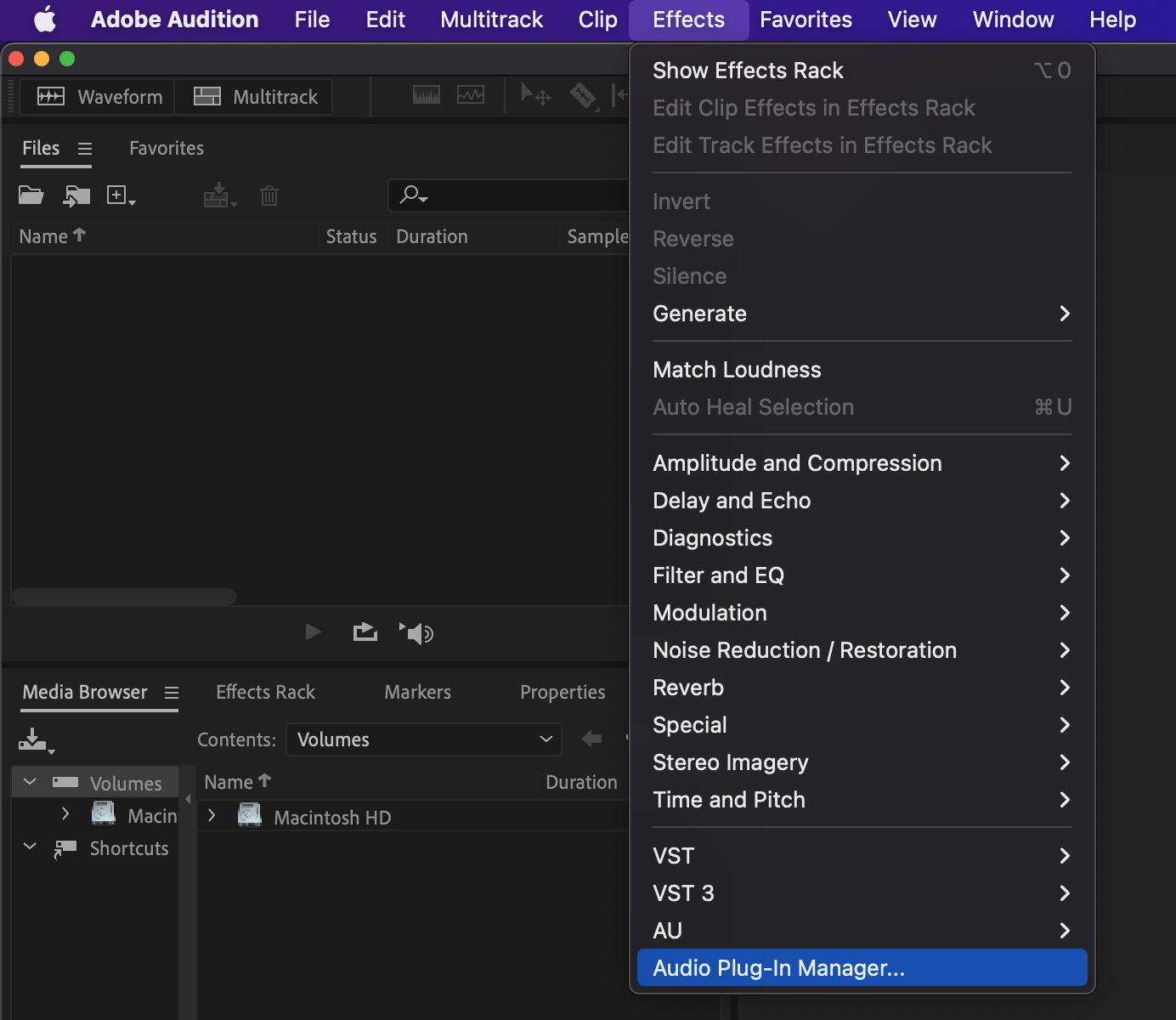Image resolution: width=1176 pixels, height=1020 pixels.
Task: Open the Reverb submenu
Action: (862, 688)
